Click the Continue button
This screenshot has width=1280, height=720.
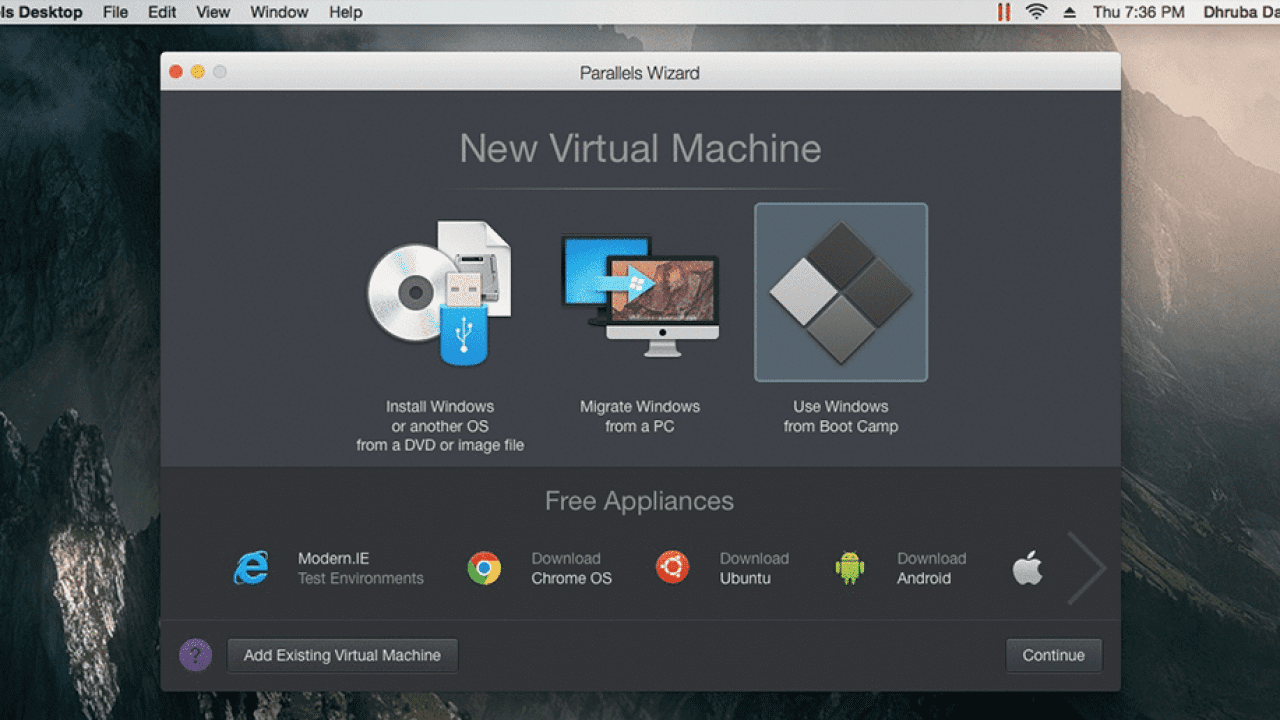pos(1053,655)
